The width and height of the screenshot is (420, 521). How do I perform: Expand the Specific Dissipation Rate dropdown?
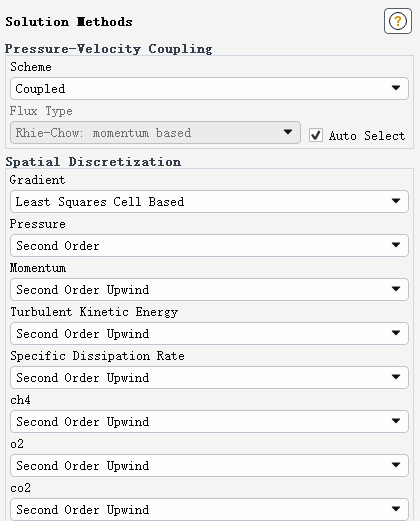coord(209,377)
